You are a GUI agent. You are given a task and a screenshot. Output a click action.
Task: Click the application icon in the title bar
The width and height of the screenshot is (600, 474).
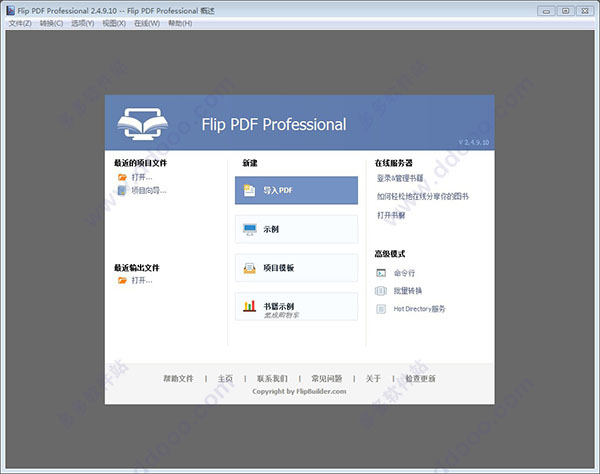click(10, 10)
